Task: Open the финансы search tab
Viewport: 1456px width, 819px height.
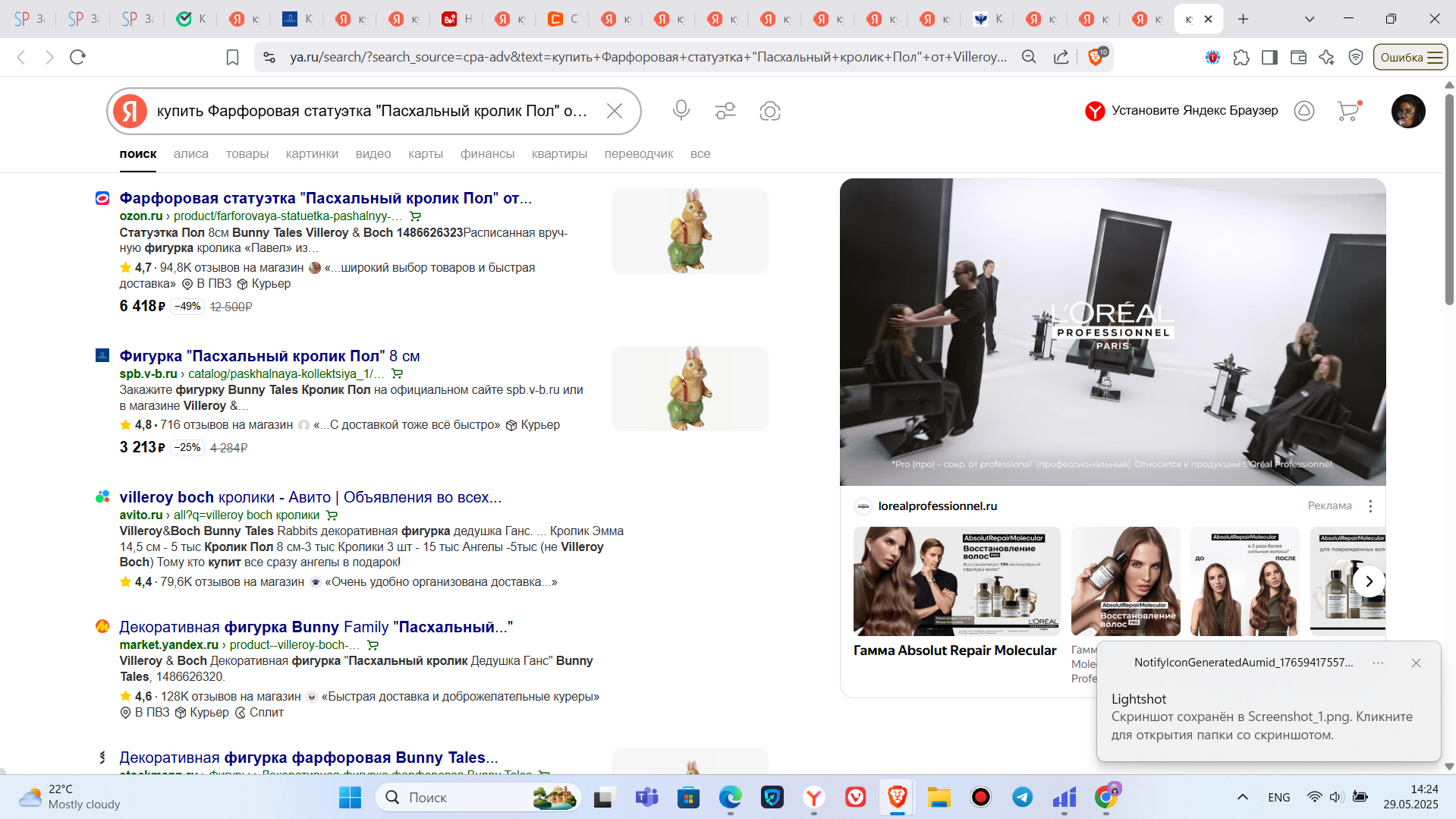Action: [x=487, y=154]
